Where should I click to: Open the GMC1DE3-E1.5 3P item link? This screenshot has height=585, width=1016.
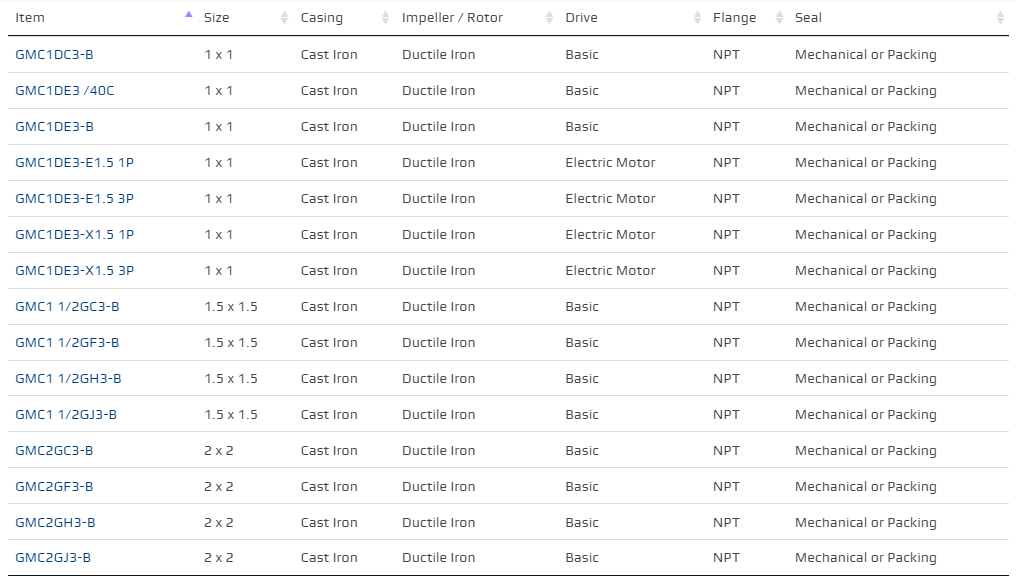pyautogui.click(x=74, y=199)
